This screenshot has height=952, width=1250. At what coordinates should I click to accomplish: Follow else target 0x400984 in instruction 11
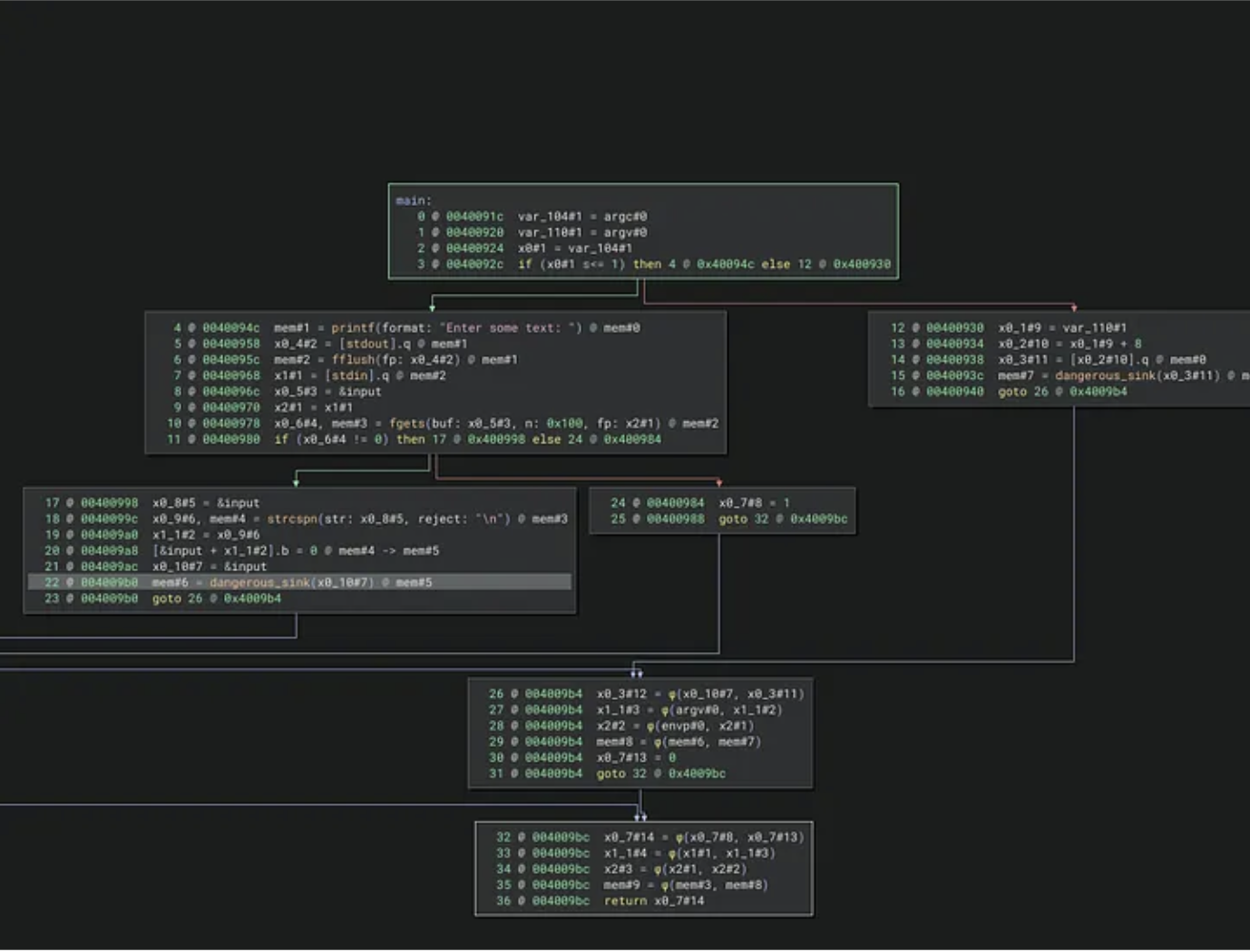pyautogui.click(x=632, y=440)
